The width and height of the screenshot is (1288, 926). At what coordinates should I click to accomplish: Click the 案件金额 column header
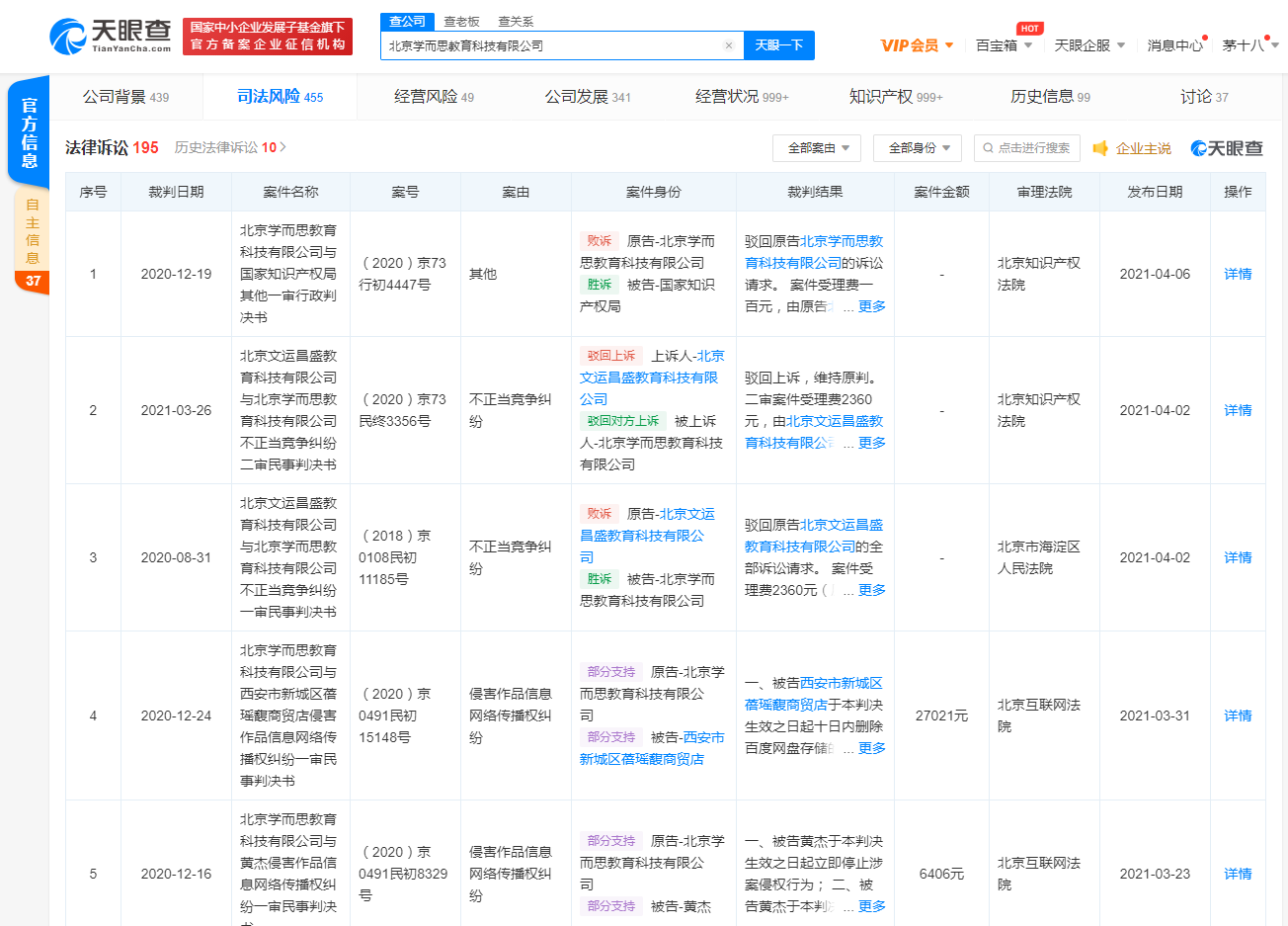click(941, 192)
